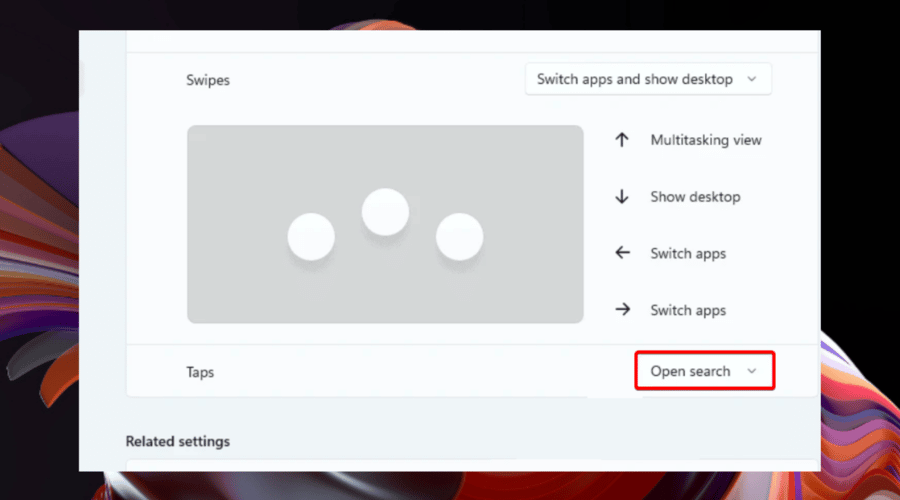Open the Taps 'Open search' dropdown
Image resolution: width=900 pixels, height=500 pixels.
[x=704, y=371]
